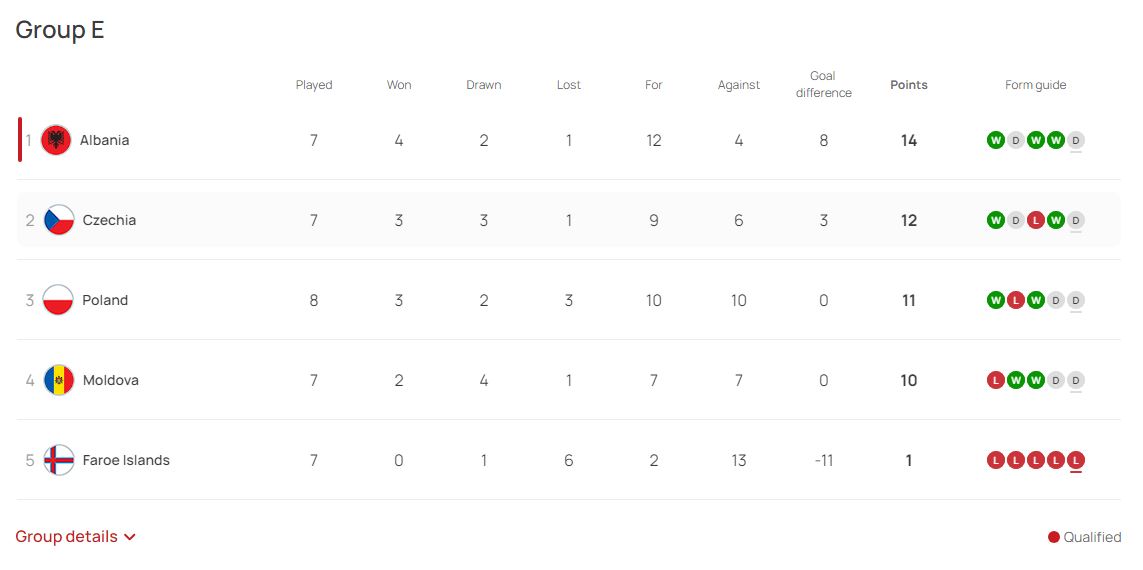Click the Form guide column header
This screenshot has height=570, width=1143.
(1035, 85)
